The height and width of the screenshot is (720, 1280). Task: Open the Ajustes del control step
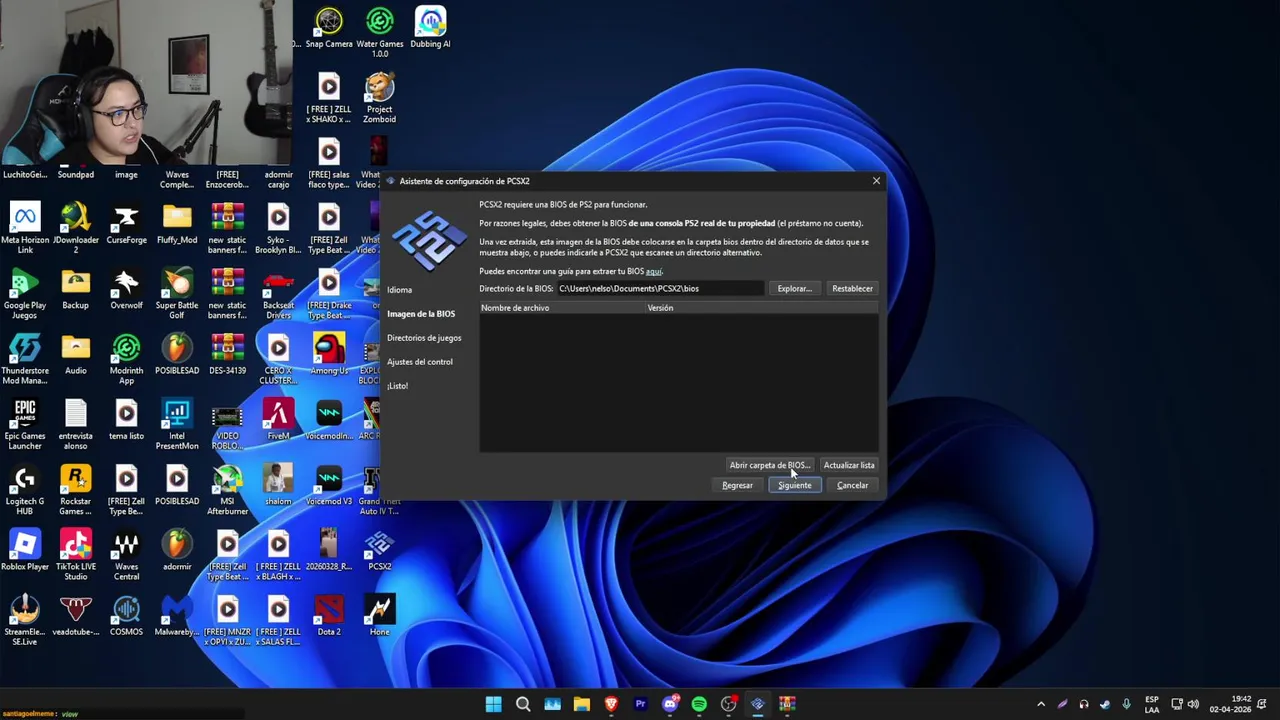[x=420, y=362]
